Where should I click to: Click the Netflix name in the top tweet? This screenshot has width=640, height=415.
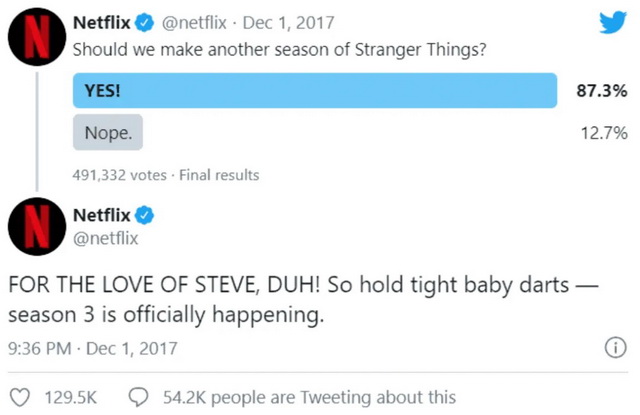100,22
